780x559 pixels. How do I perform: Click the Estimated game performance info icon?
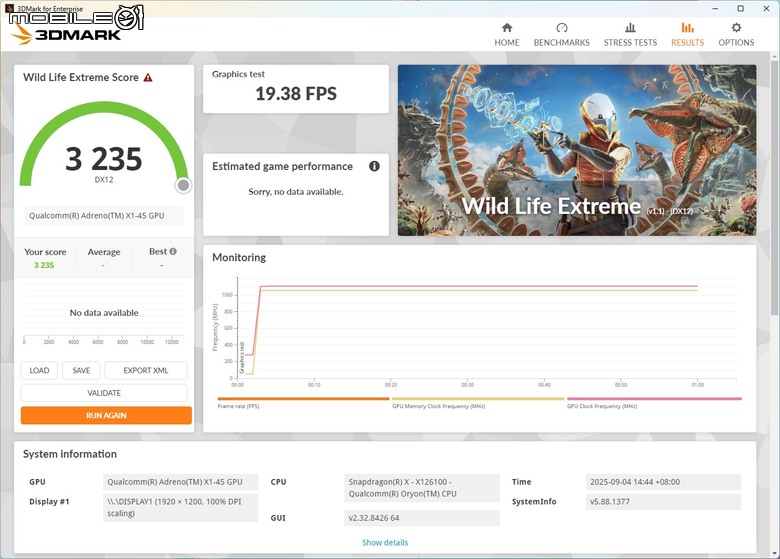[374, 166]
